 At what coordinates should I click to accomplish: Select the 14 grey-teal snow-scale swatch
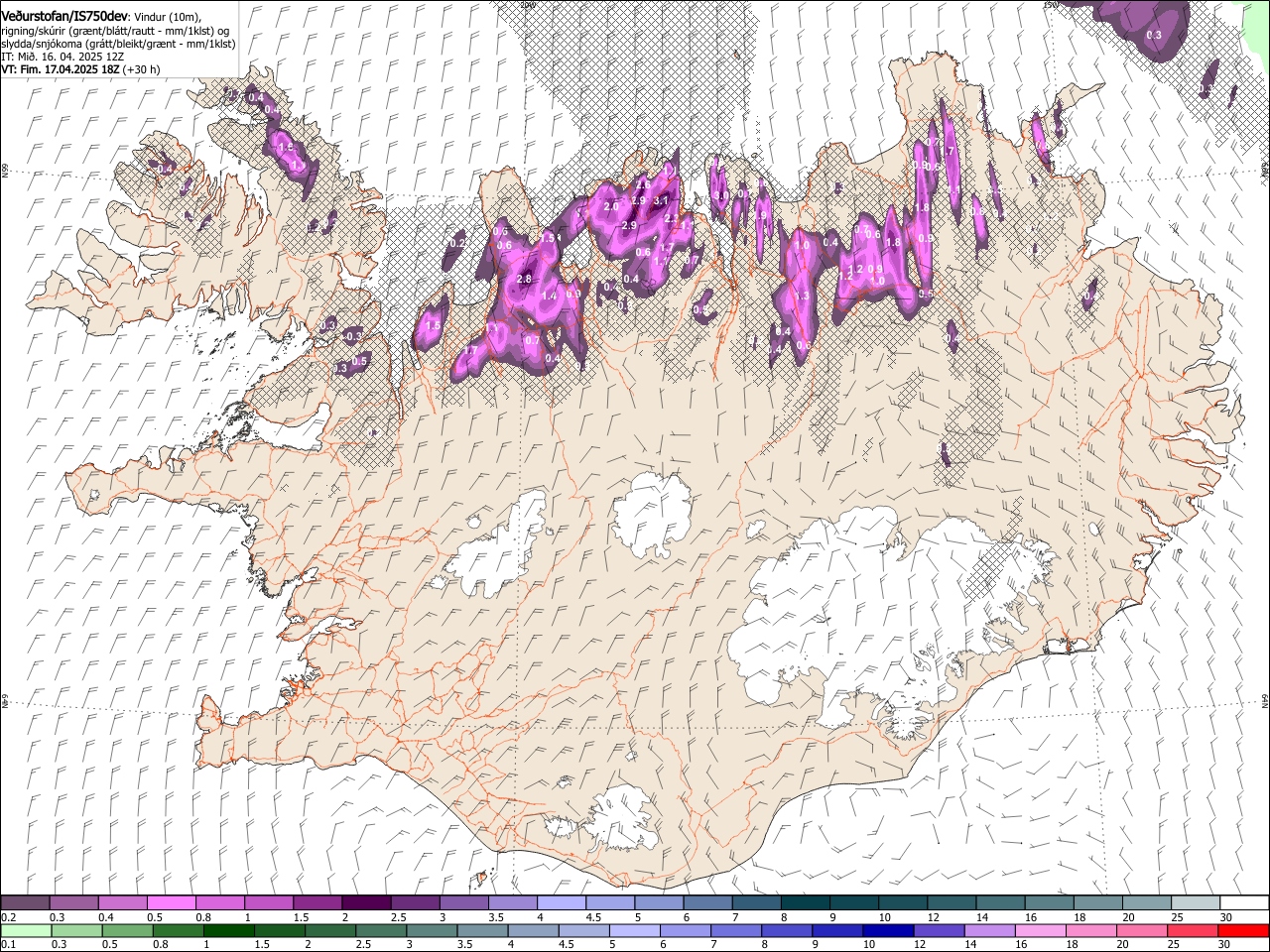tap(1001, 902)
